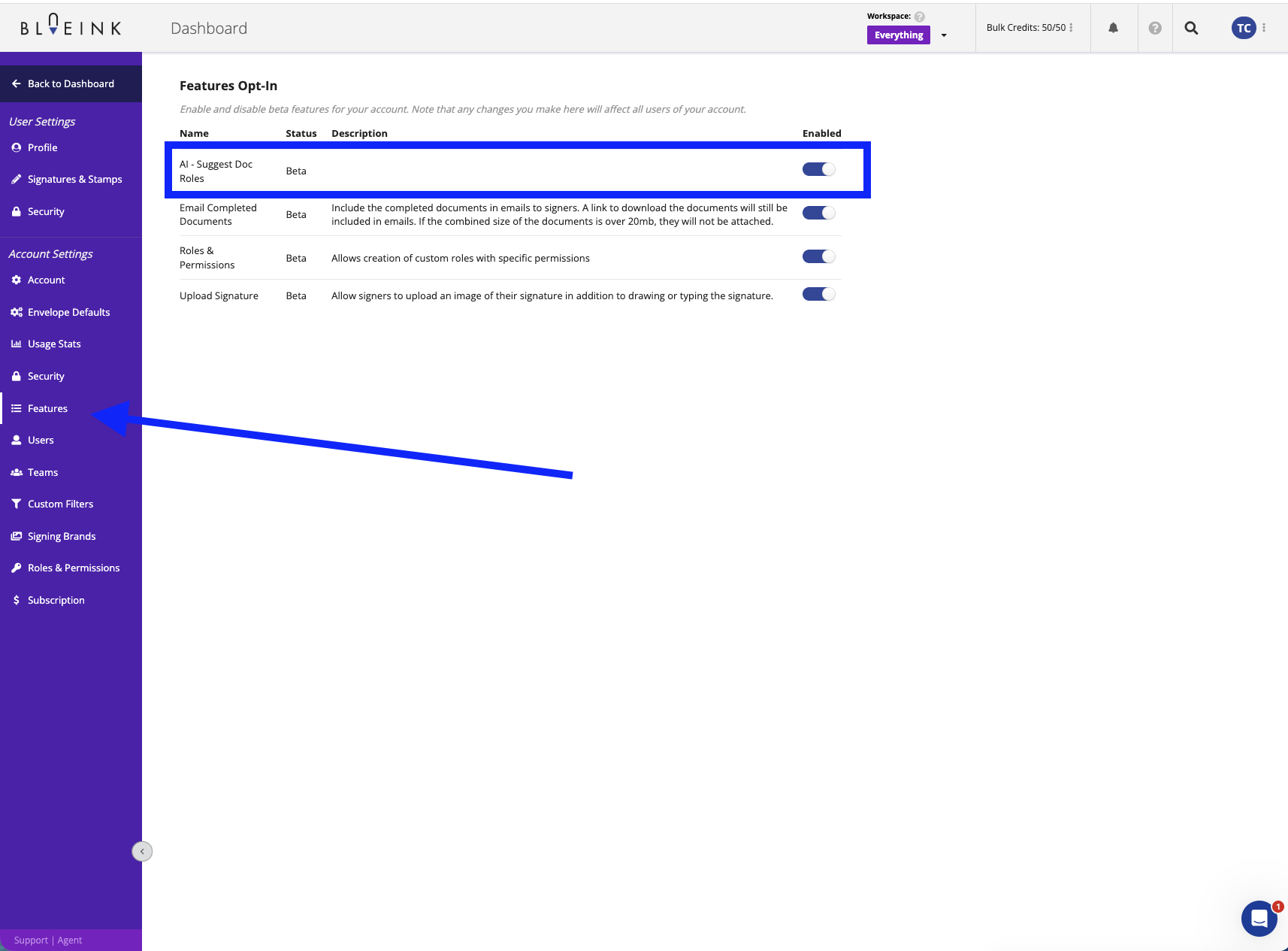
Task: Click the Description column header
Action: click(x=359, y=133)
